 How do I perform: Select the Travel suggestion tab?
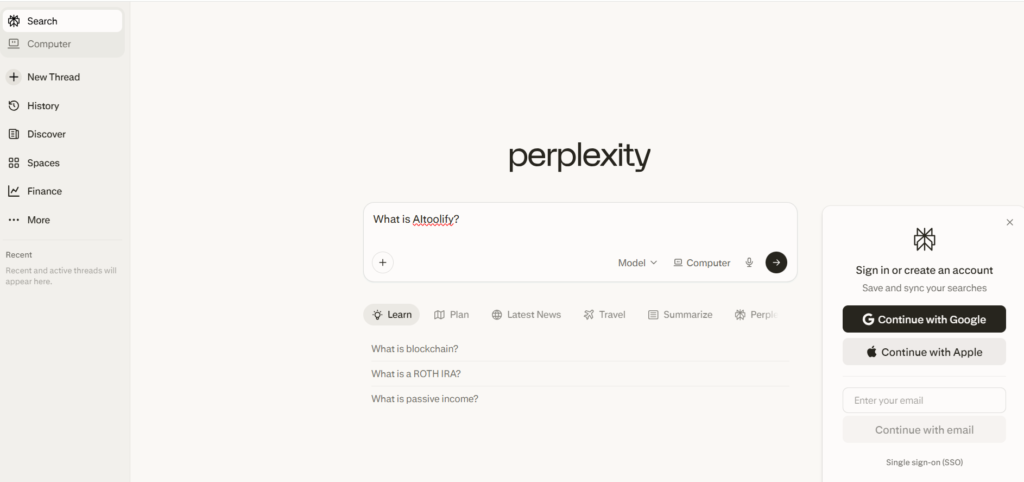605,315
